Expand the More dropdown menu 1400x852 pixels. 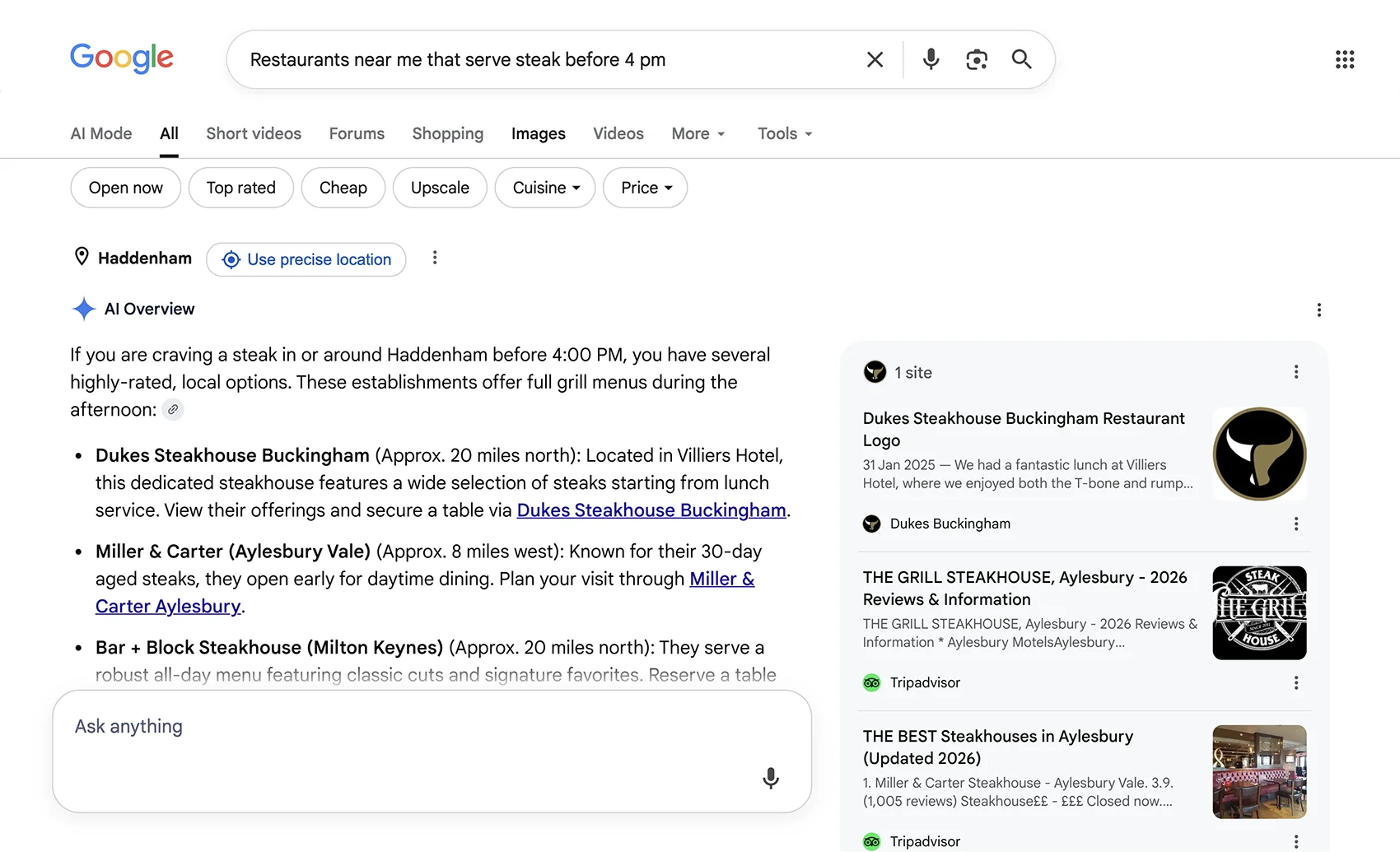click(698, 133)
